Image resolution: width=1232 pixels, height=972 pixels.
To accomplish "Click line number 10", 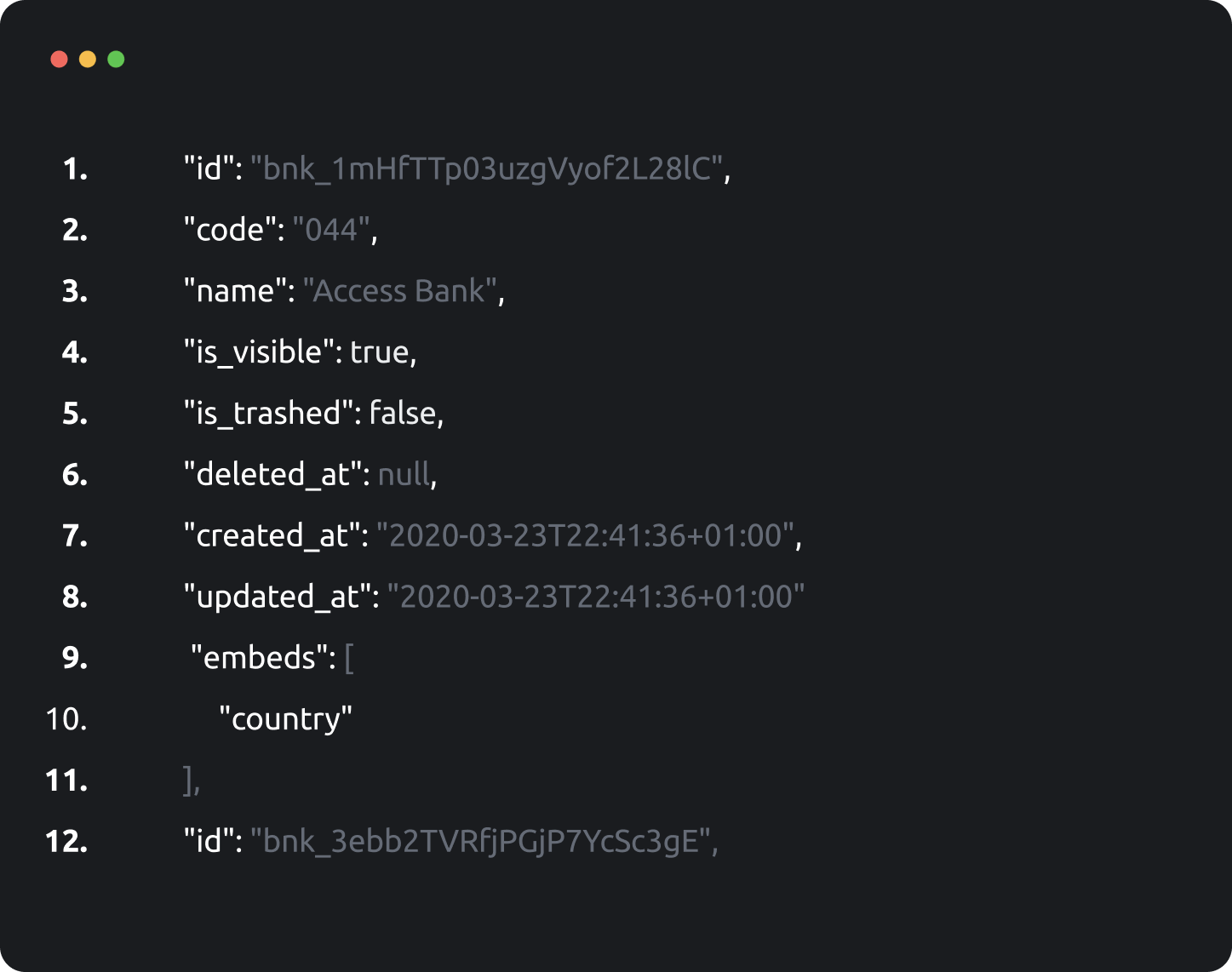I will 66,720.
